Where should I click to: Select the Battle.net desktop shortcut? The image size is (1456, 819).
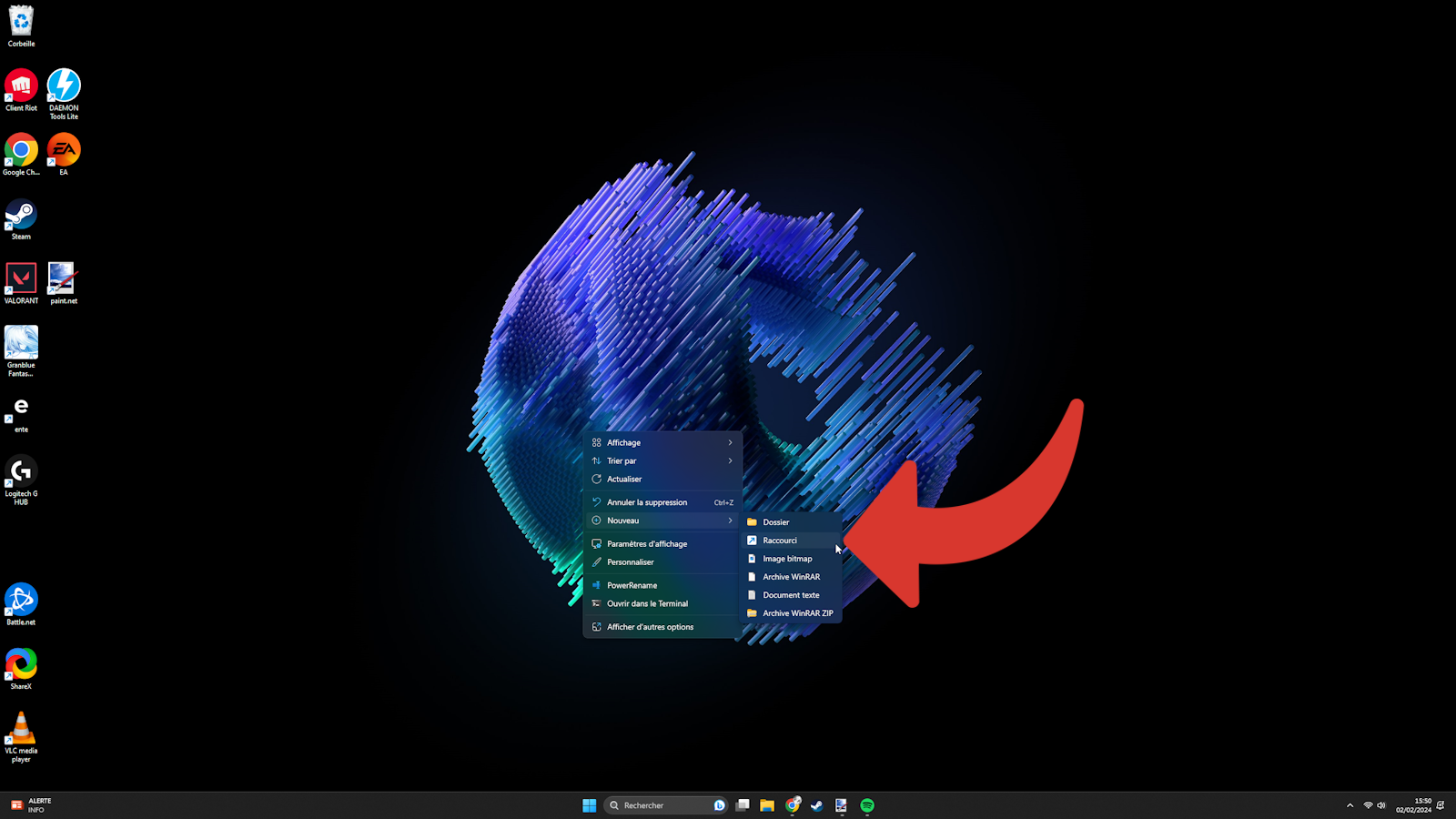click(x=21, y=601)
